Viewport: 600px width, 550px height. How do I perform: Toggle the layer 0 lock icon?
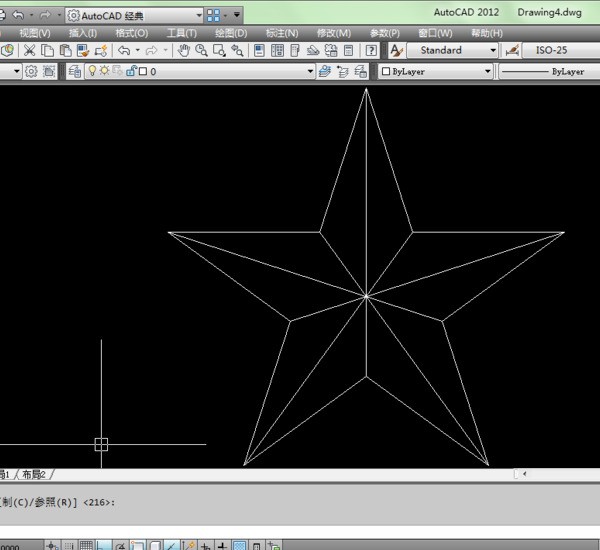129,72
